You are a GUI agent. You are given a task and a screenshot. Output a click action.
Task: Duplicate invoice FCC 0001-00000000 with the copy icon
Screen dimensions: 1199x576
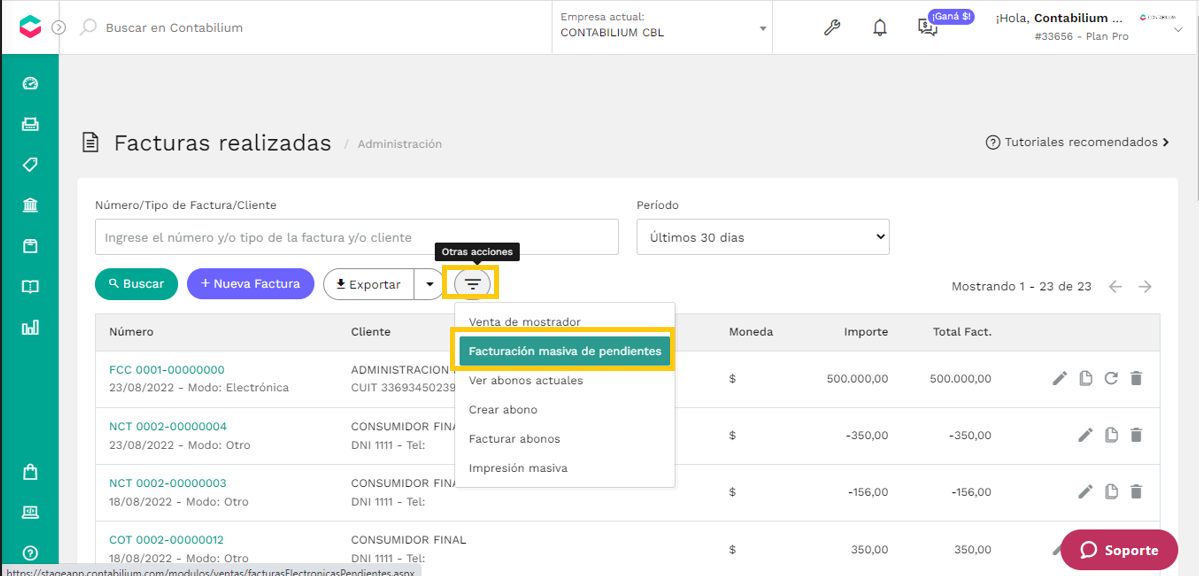(1085, 378)
